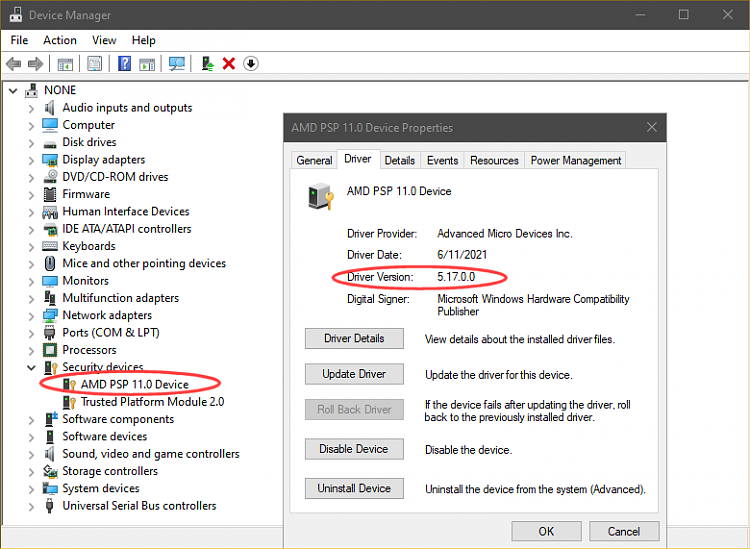Click the Audio inputs and outputs speaker icon

[x=49, y=108]
